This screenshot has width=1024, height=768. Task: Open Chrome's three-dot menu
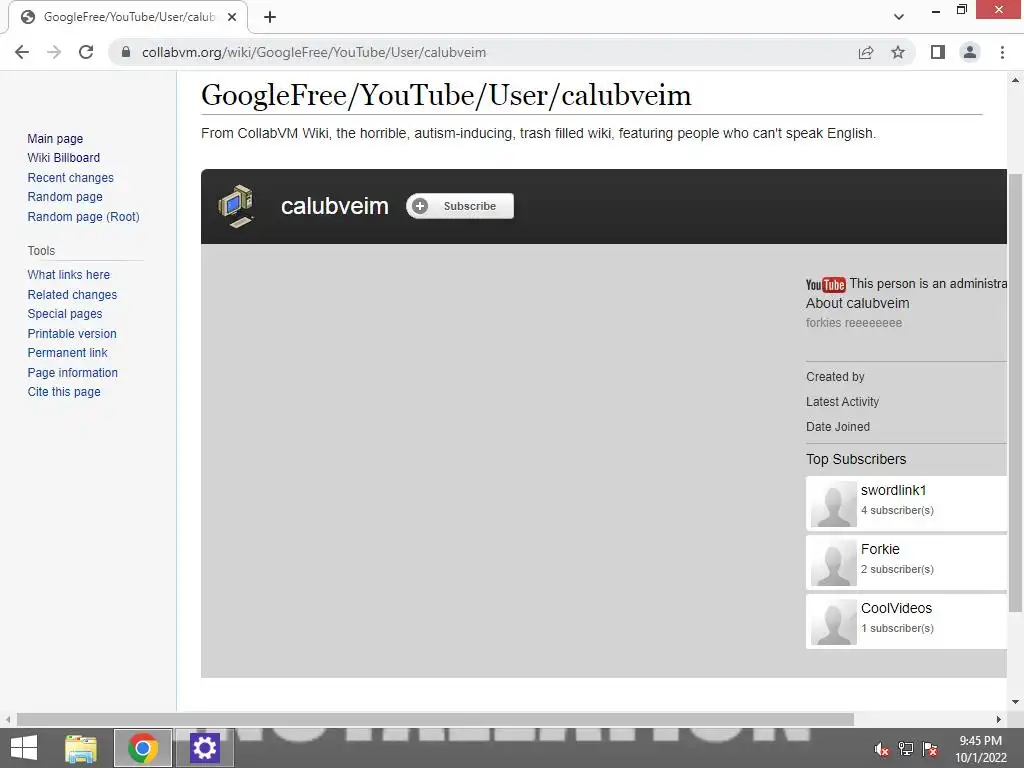point(1002,52)
